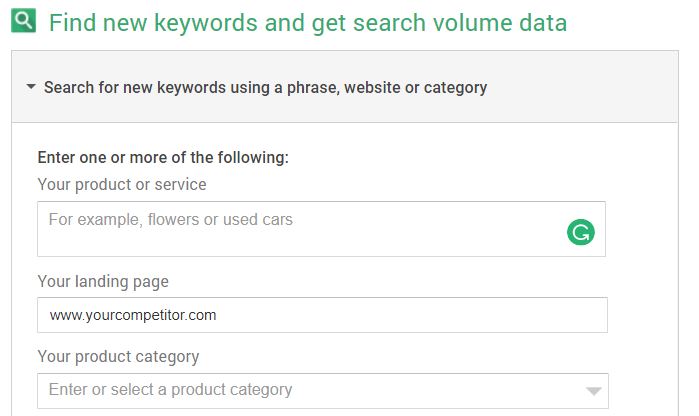
Task: Open the product category dropdown arrow
Action: tap(593, 391)
